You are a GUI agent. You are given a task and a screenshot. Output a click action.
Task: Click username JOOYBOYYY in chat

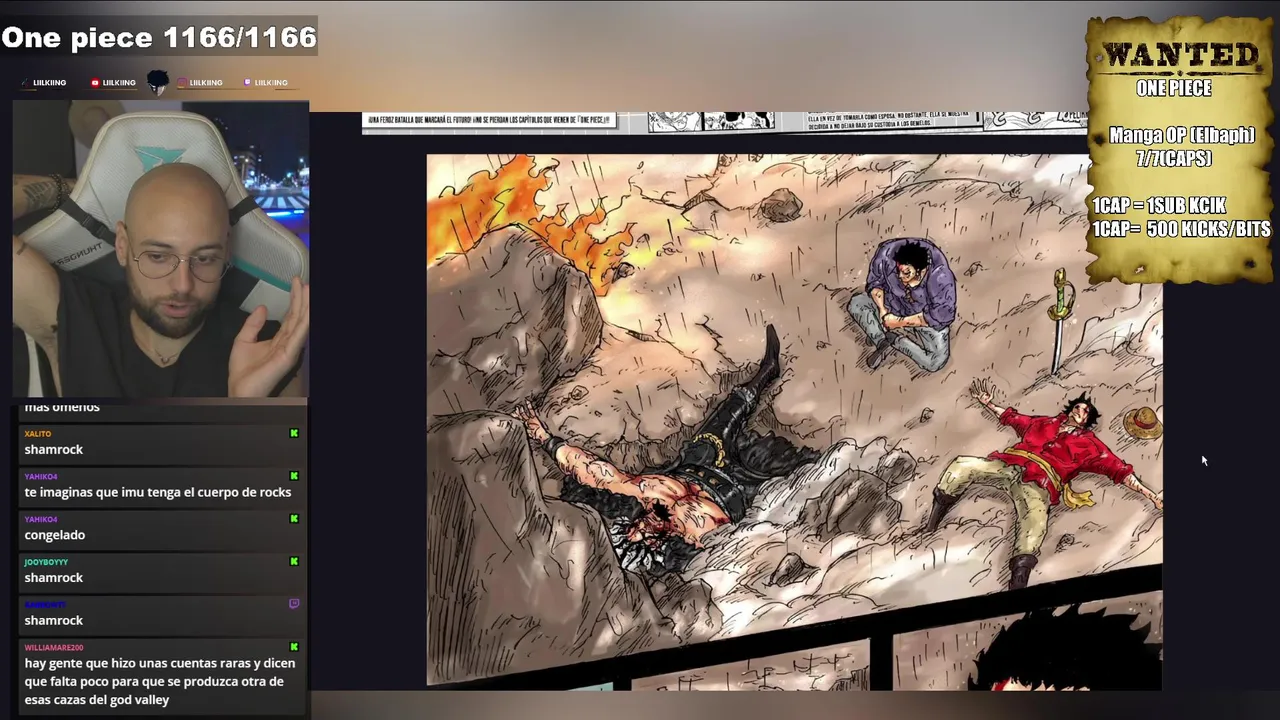(x=46, y=562)
